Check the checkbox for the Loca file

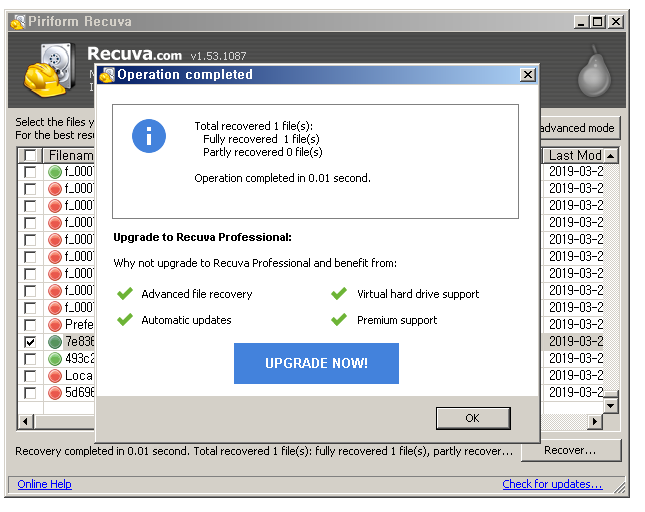coord(30,376)
